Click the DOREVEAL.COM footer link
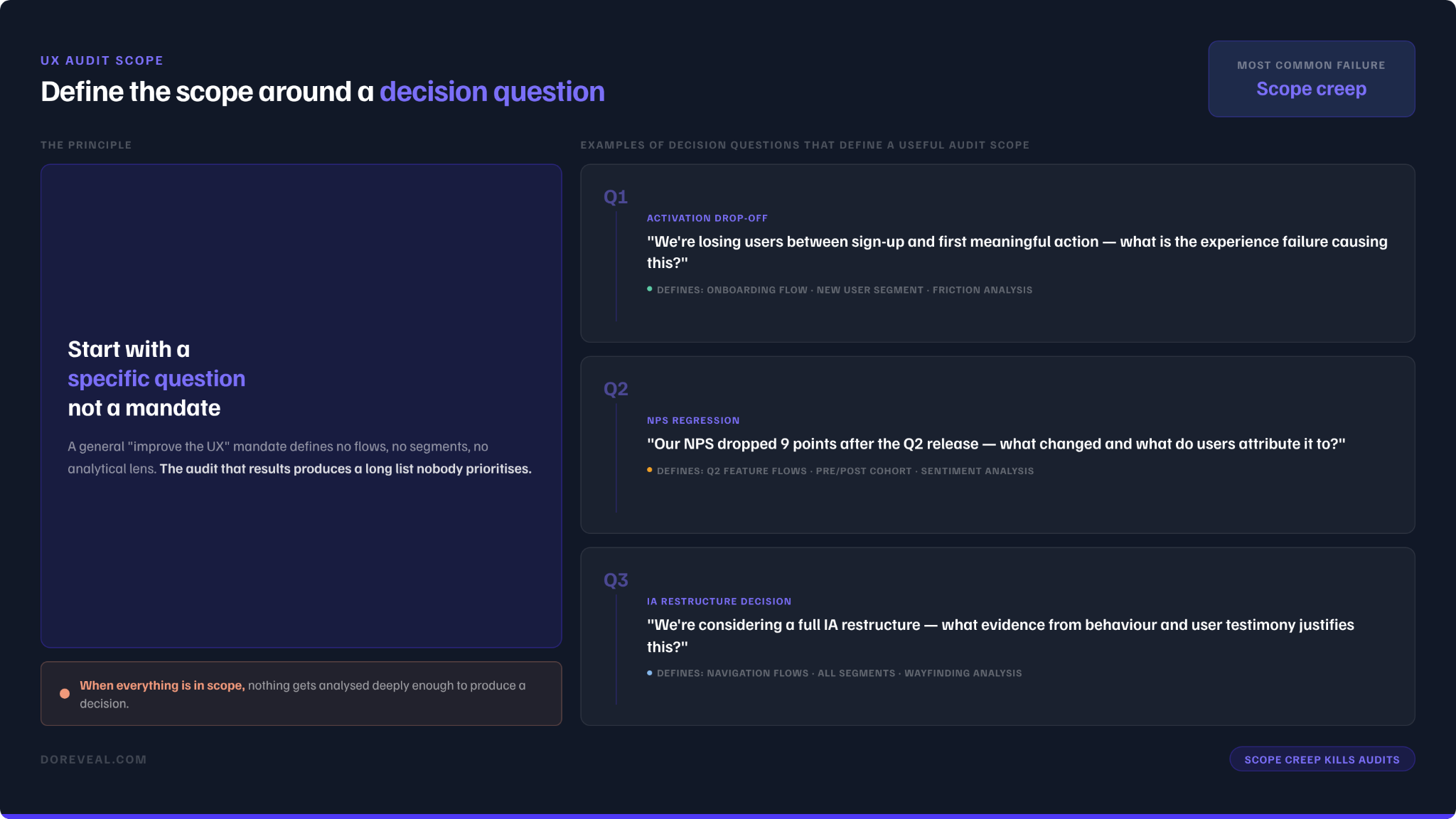 [94, 759]
